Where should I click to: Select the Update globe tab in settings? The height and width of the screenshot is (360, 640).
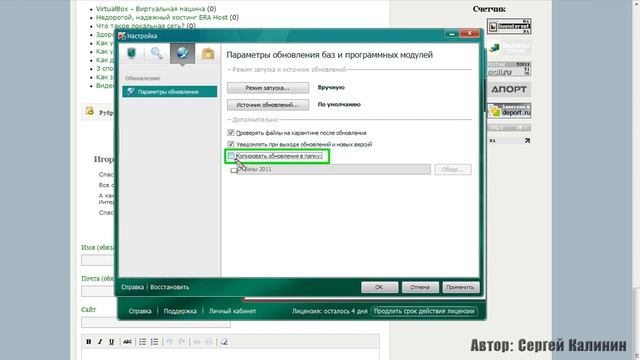click(182, 53)
